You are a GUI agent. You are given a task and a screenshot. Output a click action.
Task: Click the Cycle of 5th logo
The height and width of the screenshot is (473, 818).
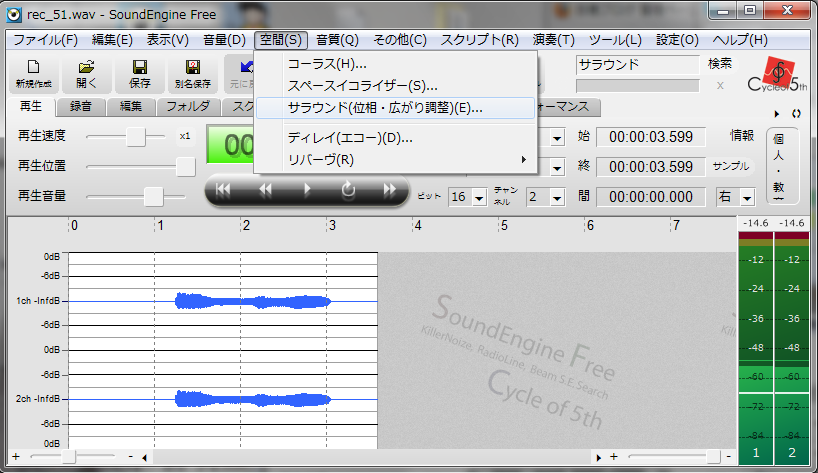click(x=777, y=75)
